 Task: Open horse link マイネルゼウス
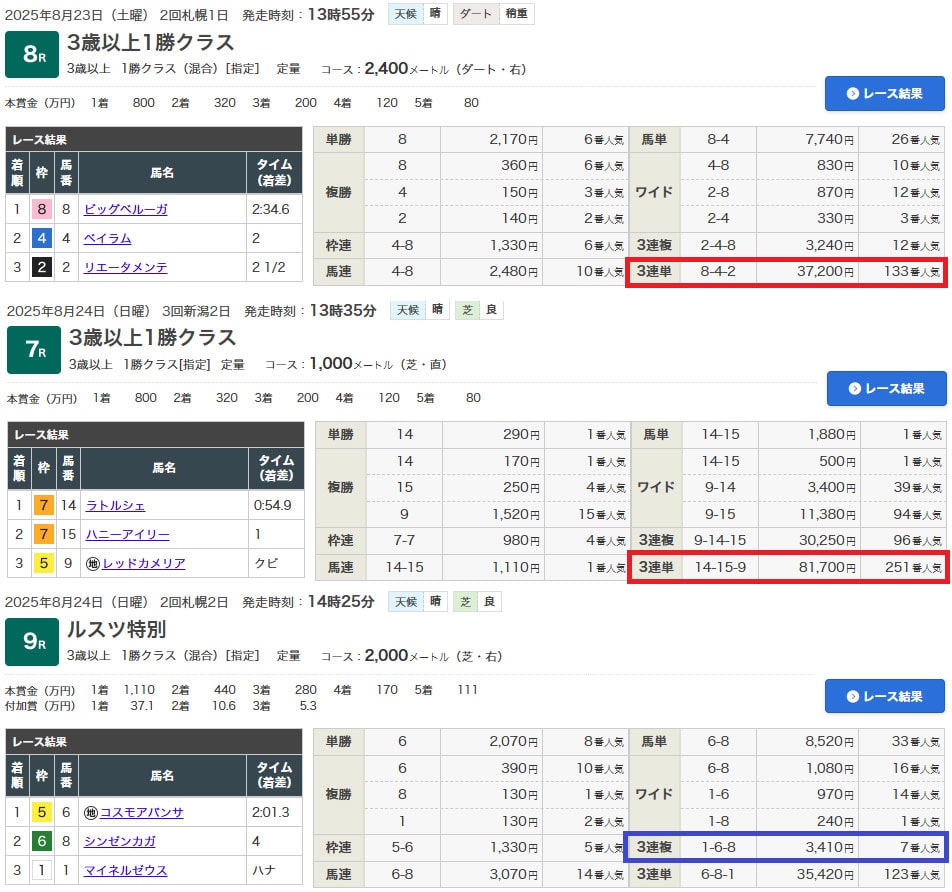click(126, 871)
